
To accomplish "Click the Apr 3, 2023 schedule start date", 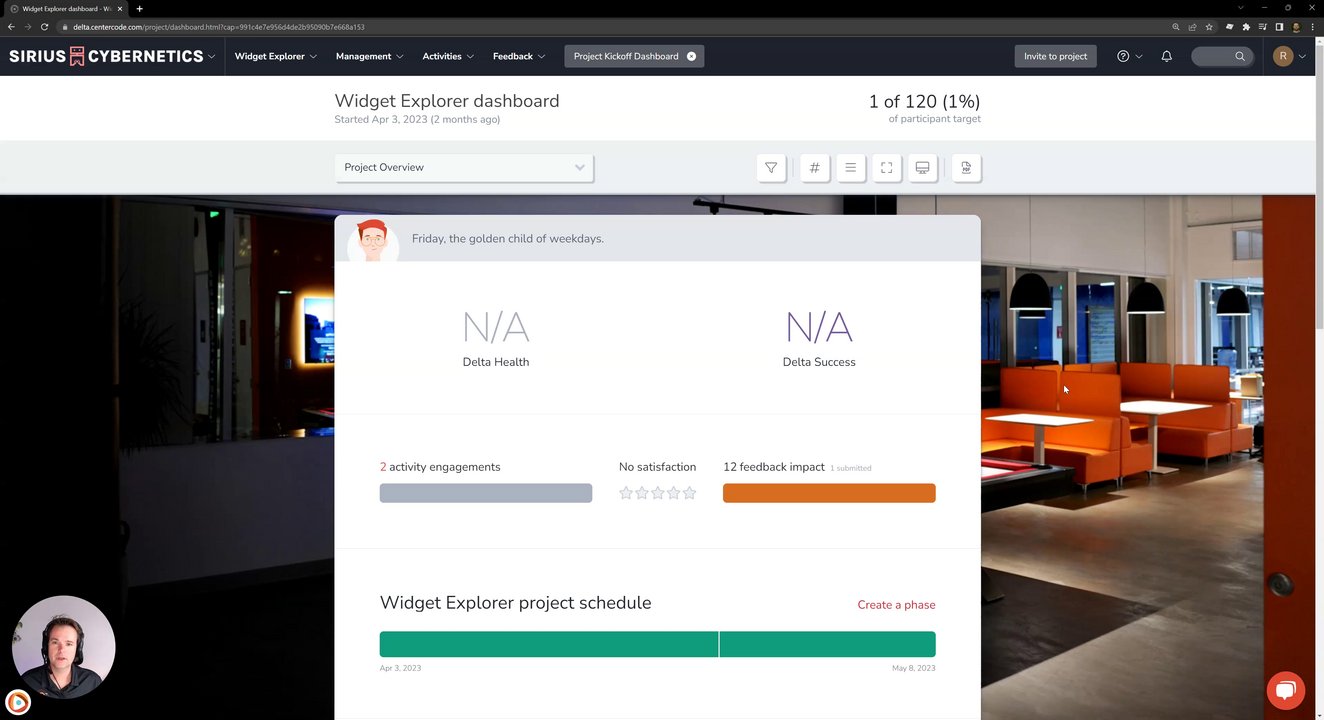I will pos(400,668).
